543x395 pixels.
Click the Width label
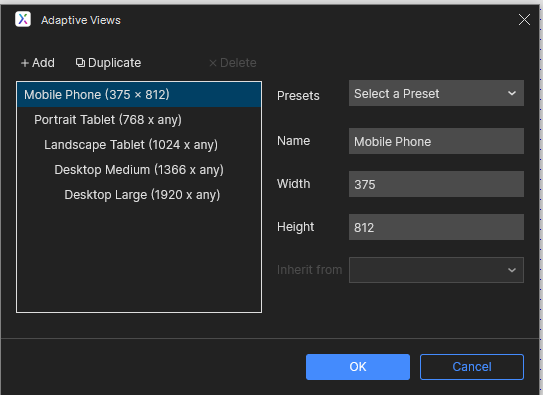click(293, 184)
